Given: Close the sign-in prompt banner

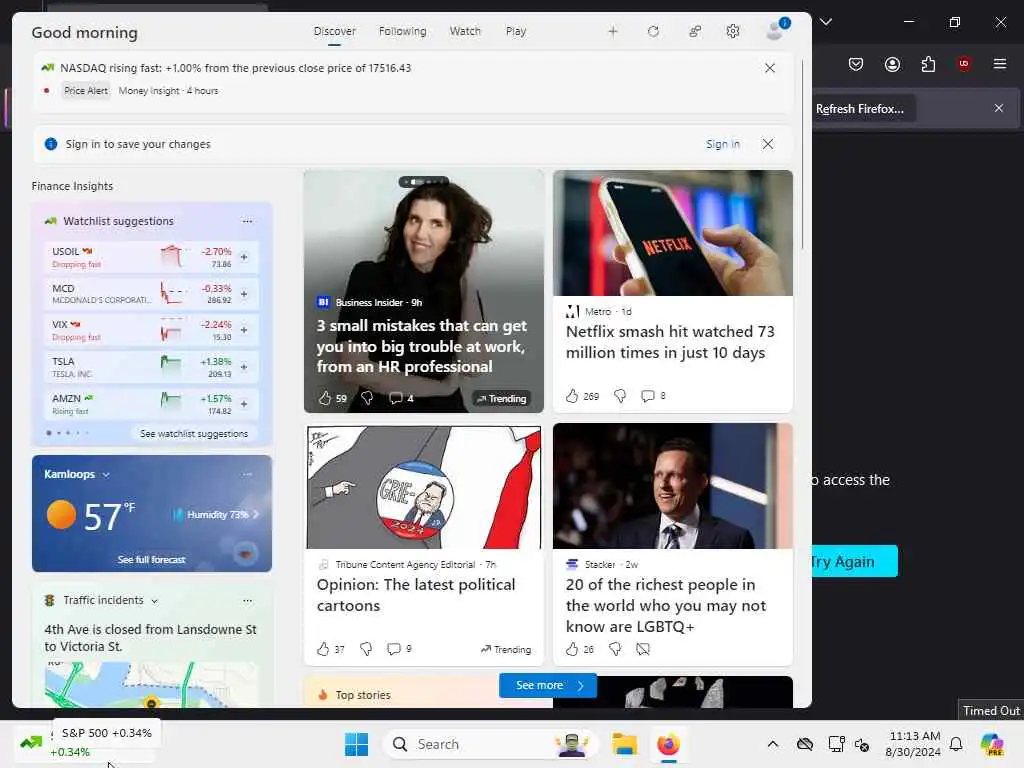Looking at the screenshot, I should (768, 144).
